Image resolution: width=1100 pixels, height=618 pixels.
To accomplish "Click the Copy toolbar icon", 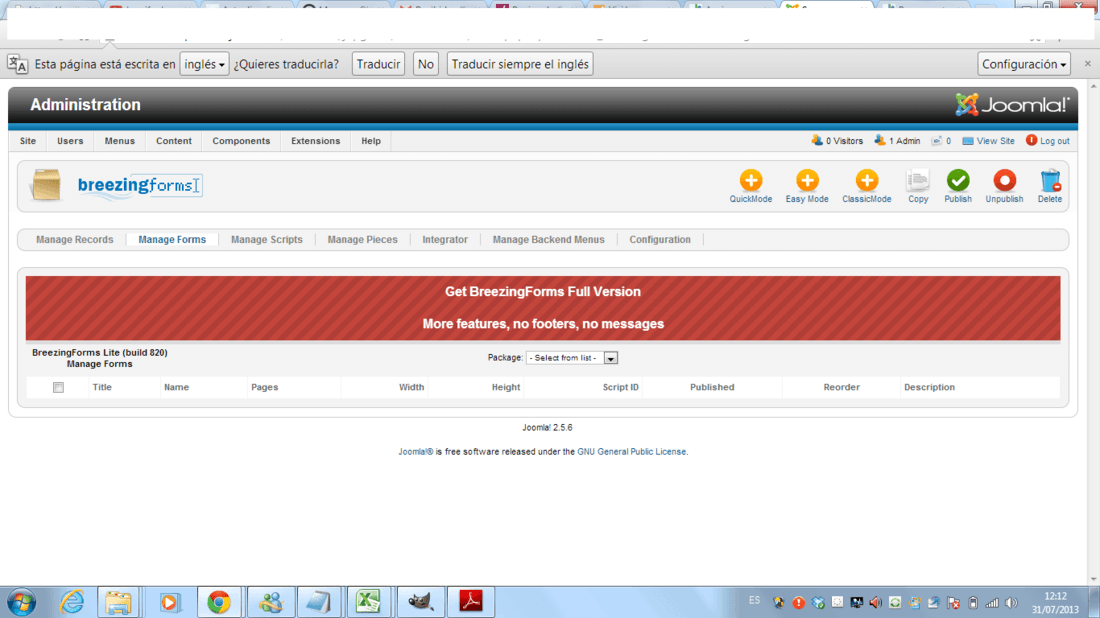I will [x=918, y=186].
